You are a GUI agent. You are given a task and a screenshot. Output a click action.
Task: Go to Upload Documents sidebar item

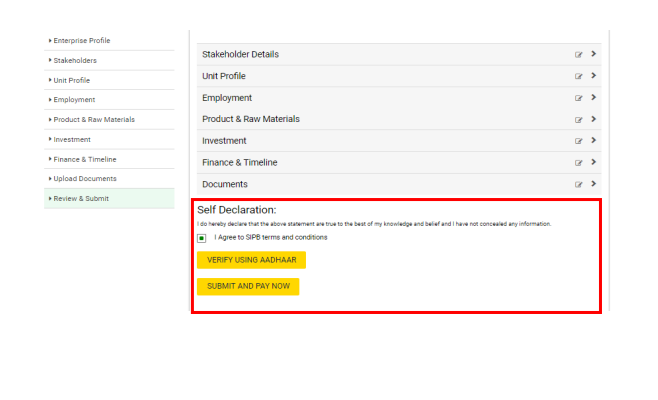(x=84, y=179)
